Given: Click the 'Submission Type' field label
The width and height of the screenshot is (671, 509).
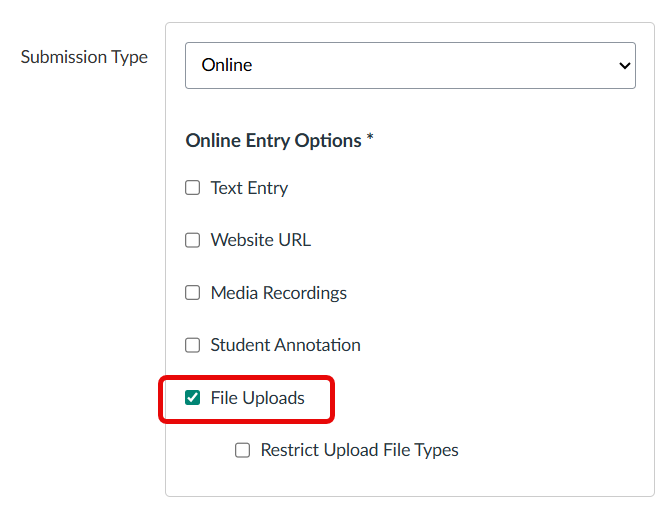Looking at the screenshot, I should [x=84, y=57].
